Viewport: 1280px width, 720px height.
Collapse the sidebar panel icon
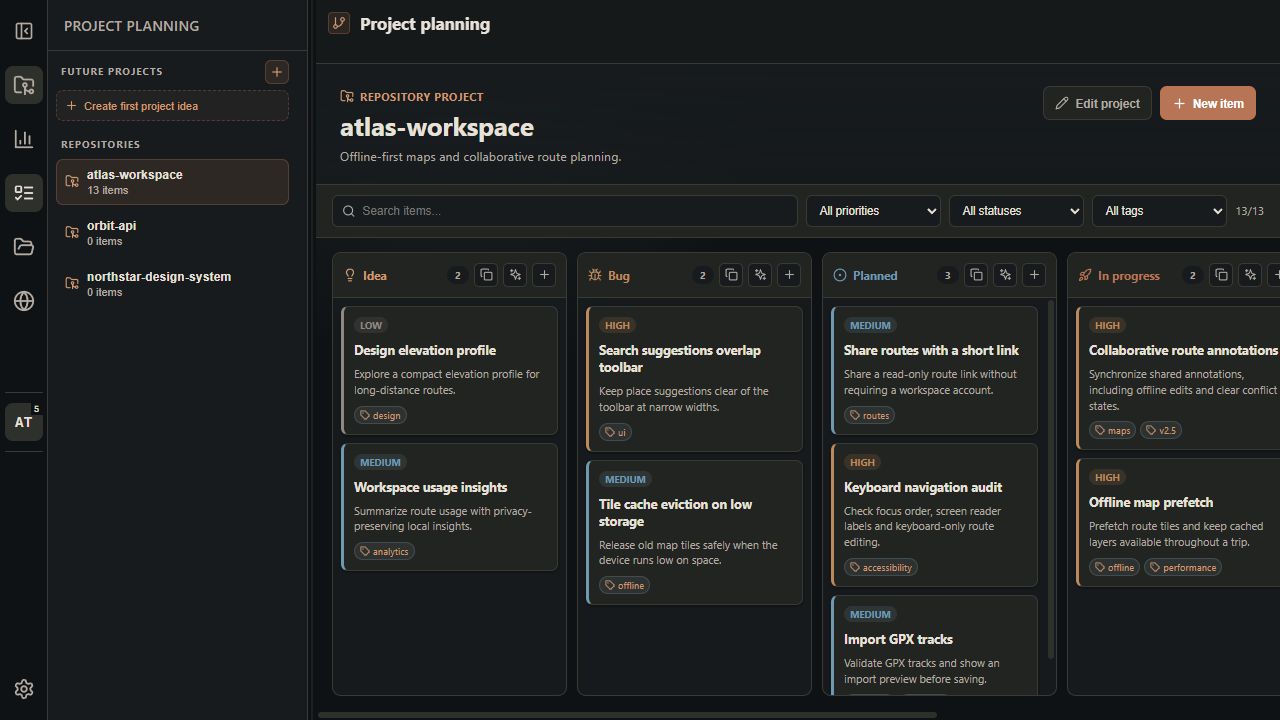(x=24, y=31)
